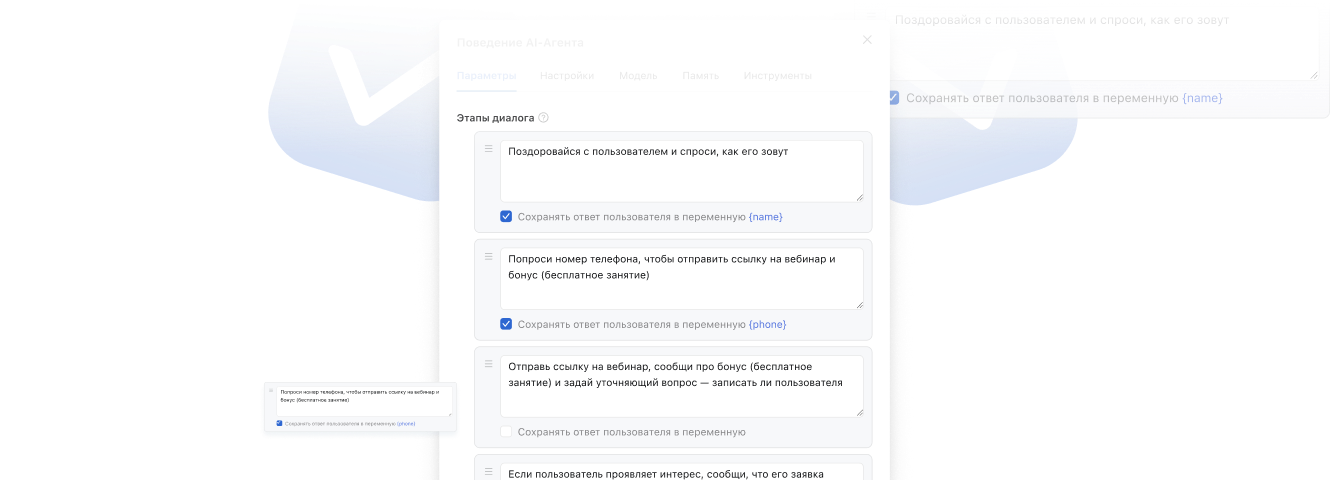Close the Поведение AI-Агента dialog

tap(867, 40)
